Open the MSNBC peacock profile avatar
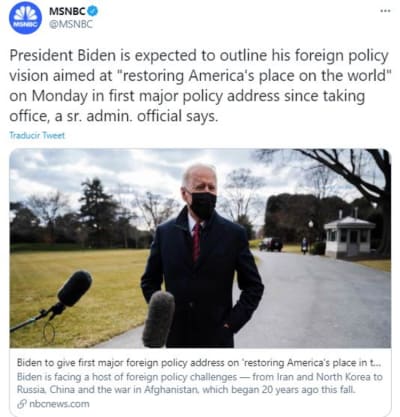This screenshot has height=417, width=400. tap(25, 18)
